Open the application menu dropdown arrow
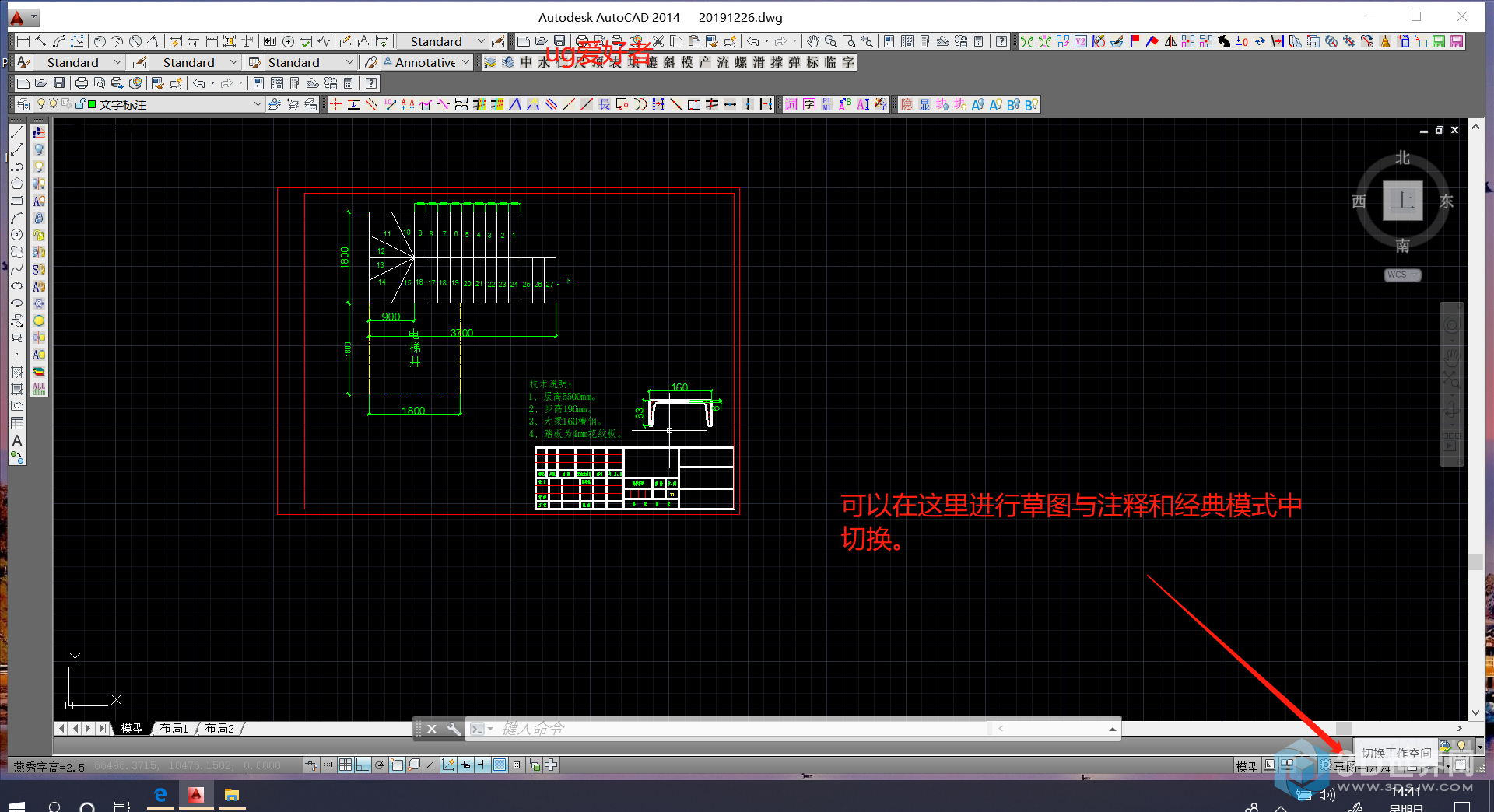This screenshot has width=1494, height=812. [x=33, y=17]
